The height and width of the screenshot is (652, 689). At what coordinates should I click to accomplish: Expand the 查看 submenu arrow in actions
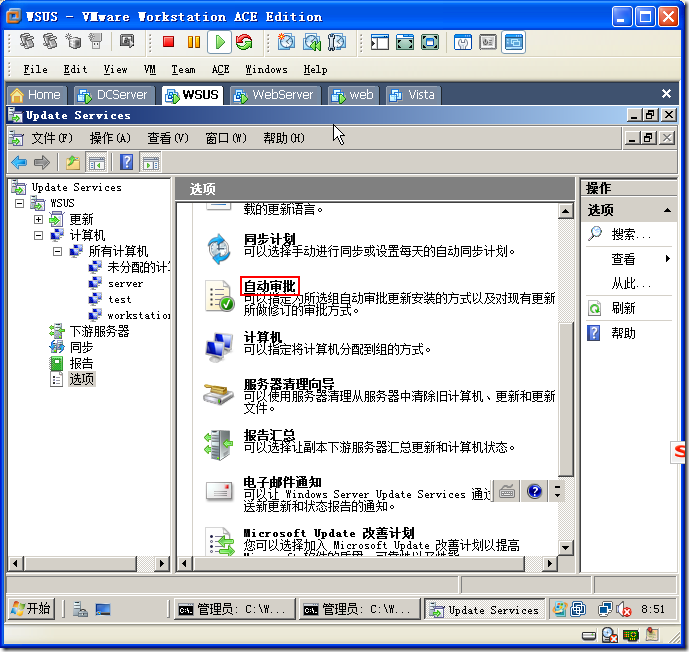tap(667, 258)
